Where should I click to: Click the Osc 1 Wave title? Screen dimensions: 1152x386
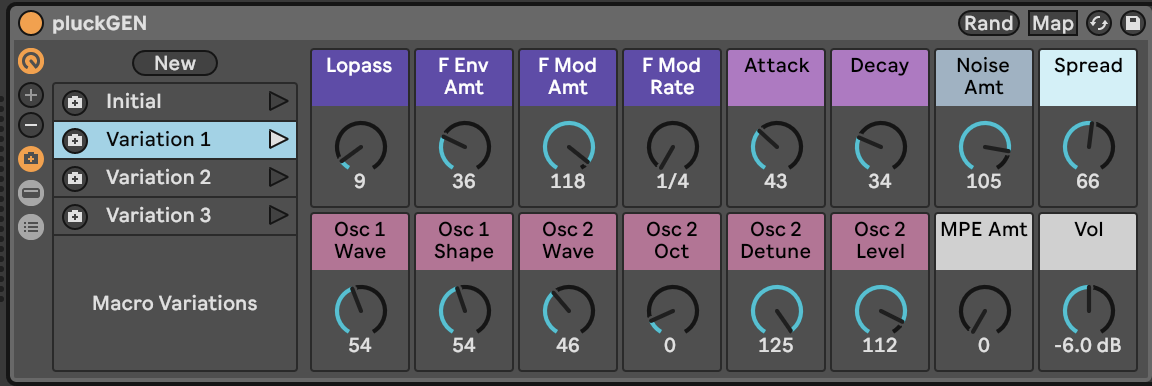click(x=360, y=240)
